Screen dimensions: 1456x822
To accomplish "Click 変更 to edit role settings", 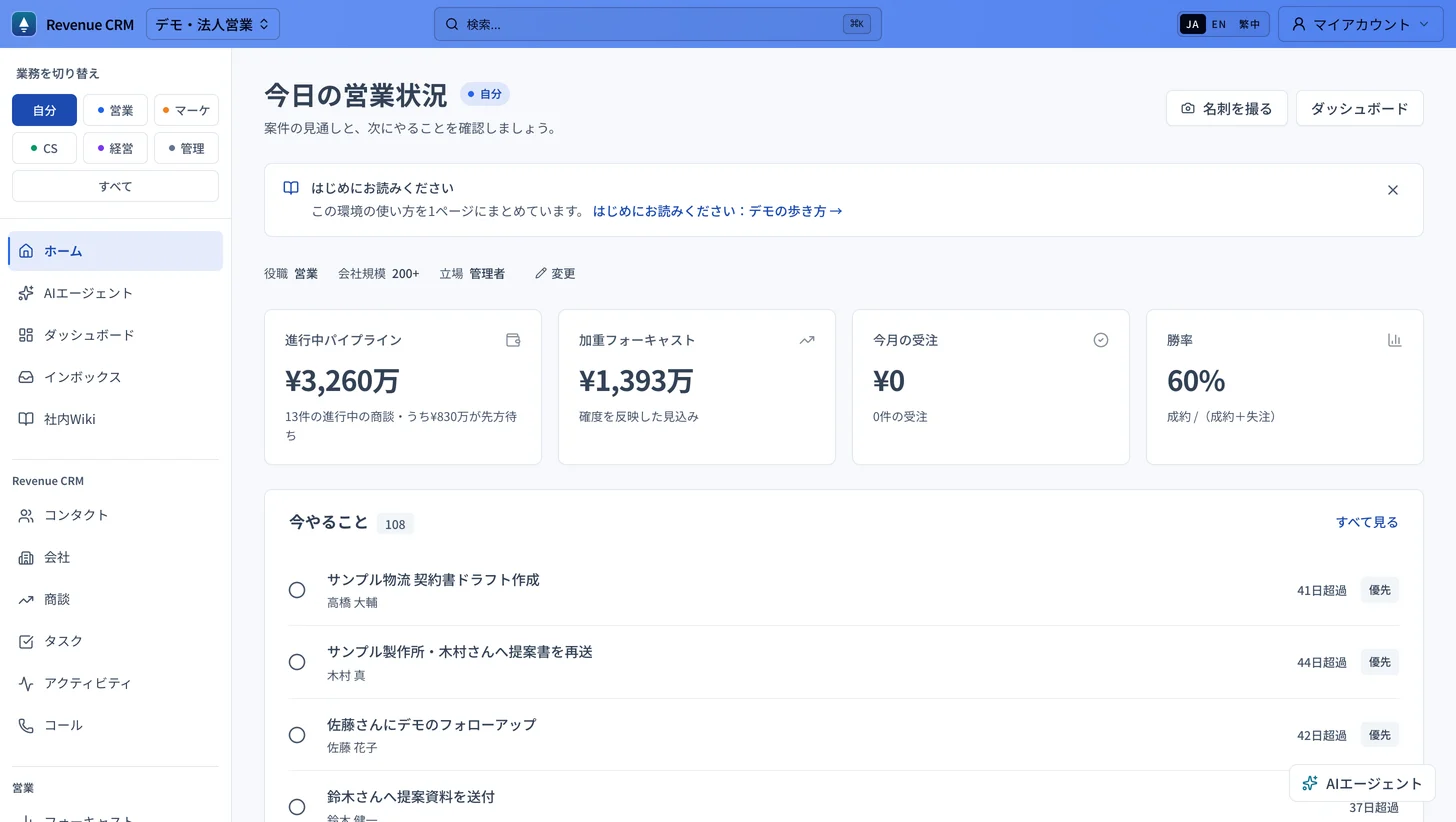I will [555, 273].
